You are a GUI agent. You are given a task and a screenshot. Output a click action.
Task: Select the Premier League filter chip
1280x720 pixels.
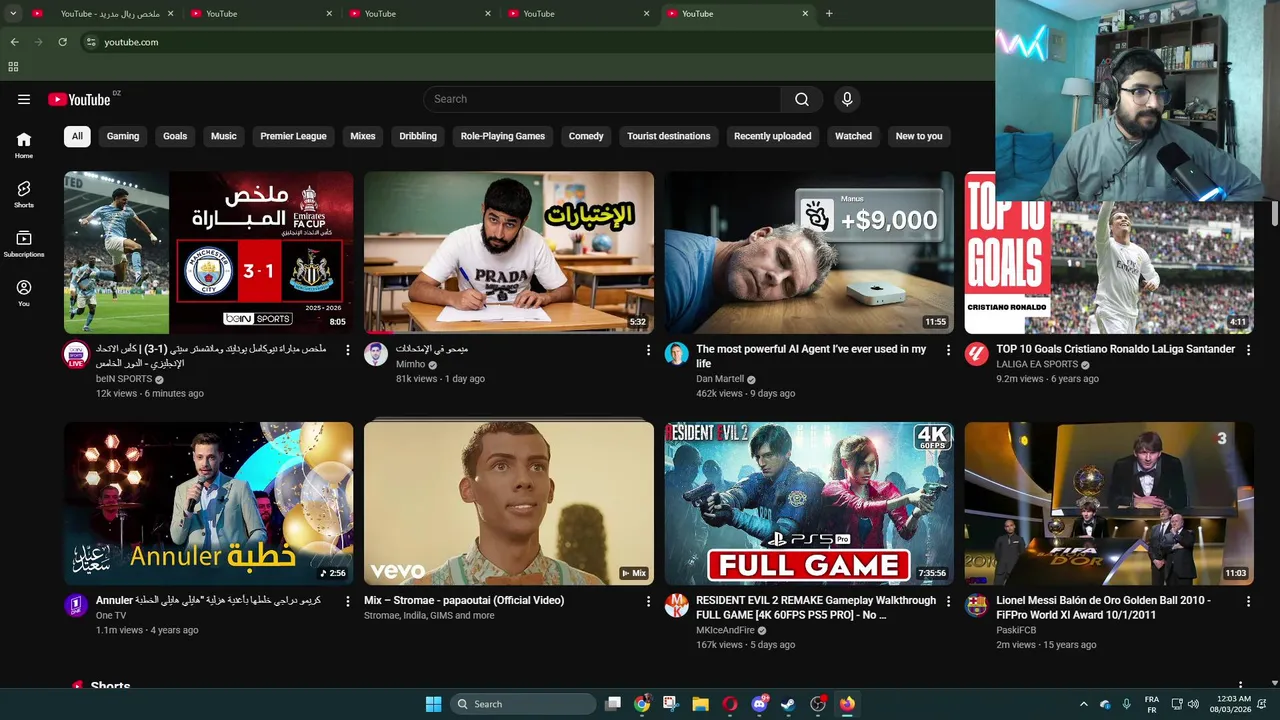pos(293,136)
